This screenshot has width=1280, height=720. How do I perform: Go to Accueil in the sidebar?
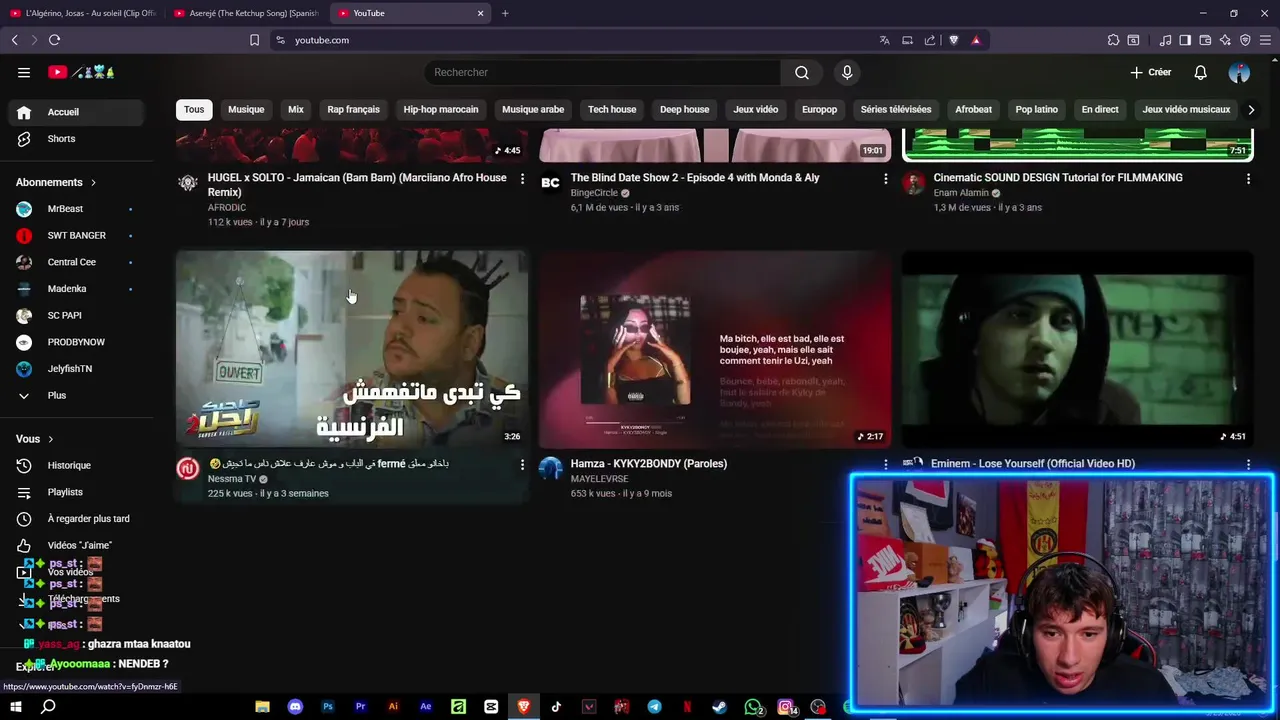click(x=76, y=112)
